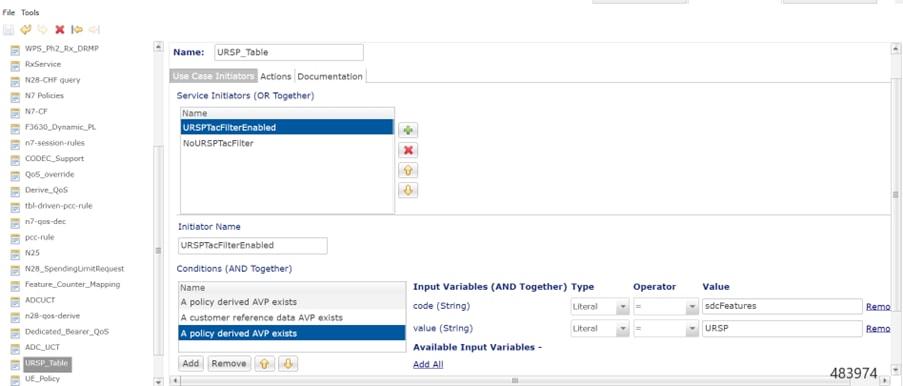Select Feature_Counter_Mapping in the tree
This screenshot has height=386, width=903.
(73, 284)
